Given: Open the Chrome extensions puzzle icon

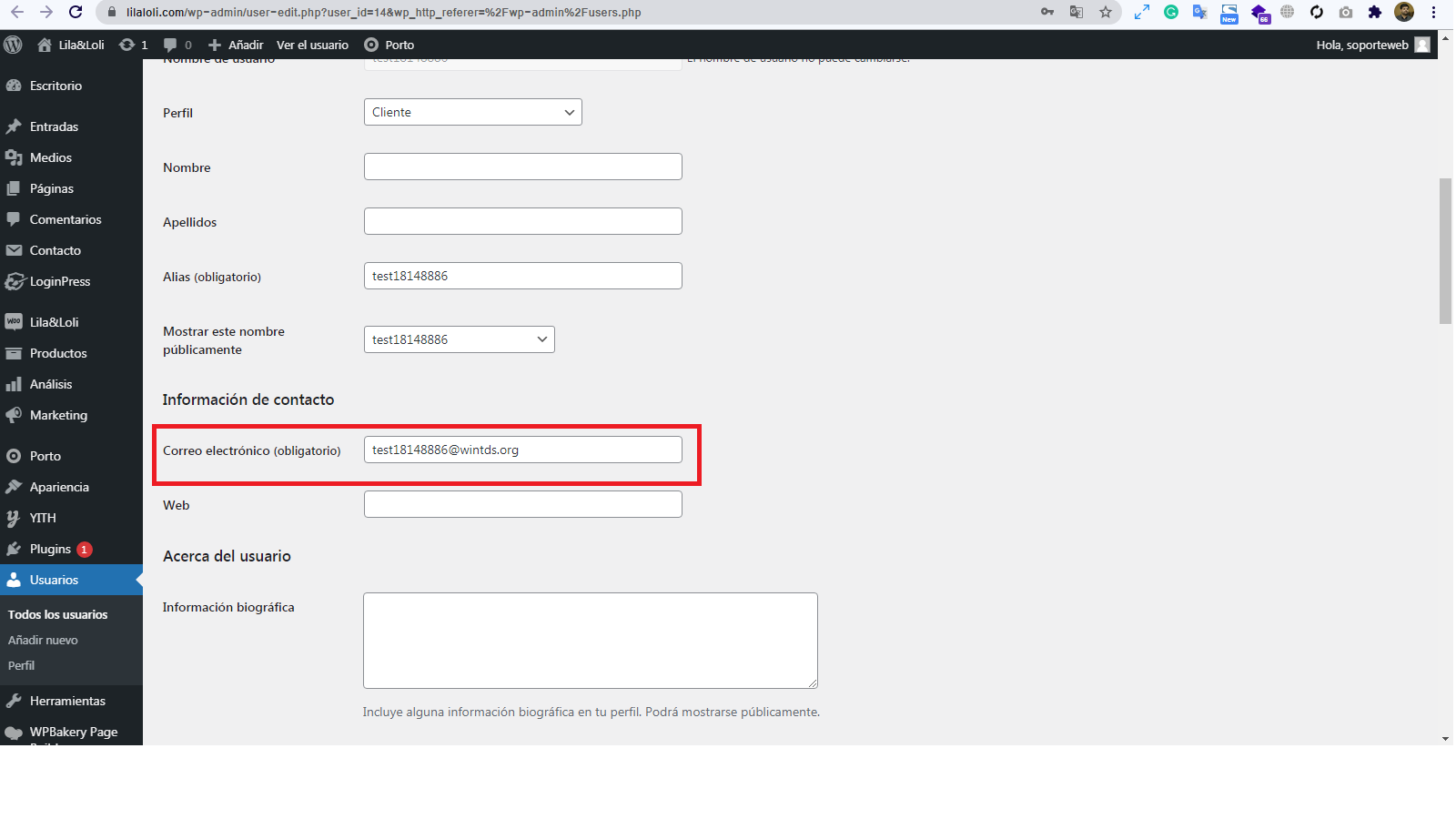Looking at the screenshot, I should tap(1375, 12).
